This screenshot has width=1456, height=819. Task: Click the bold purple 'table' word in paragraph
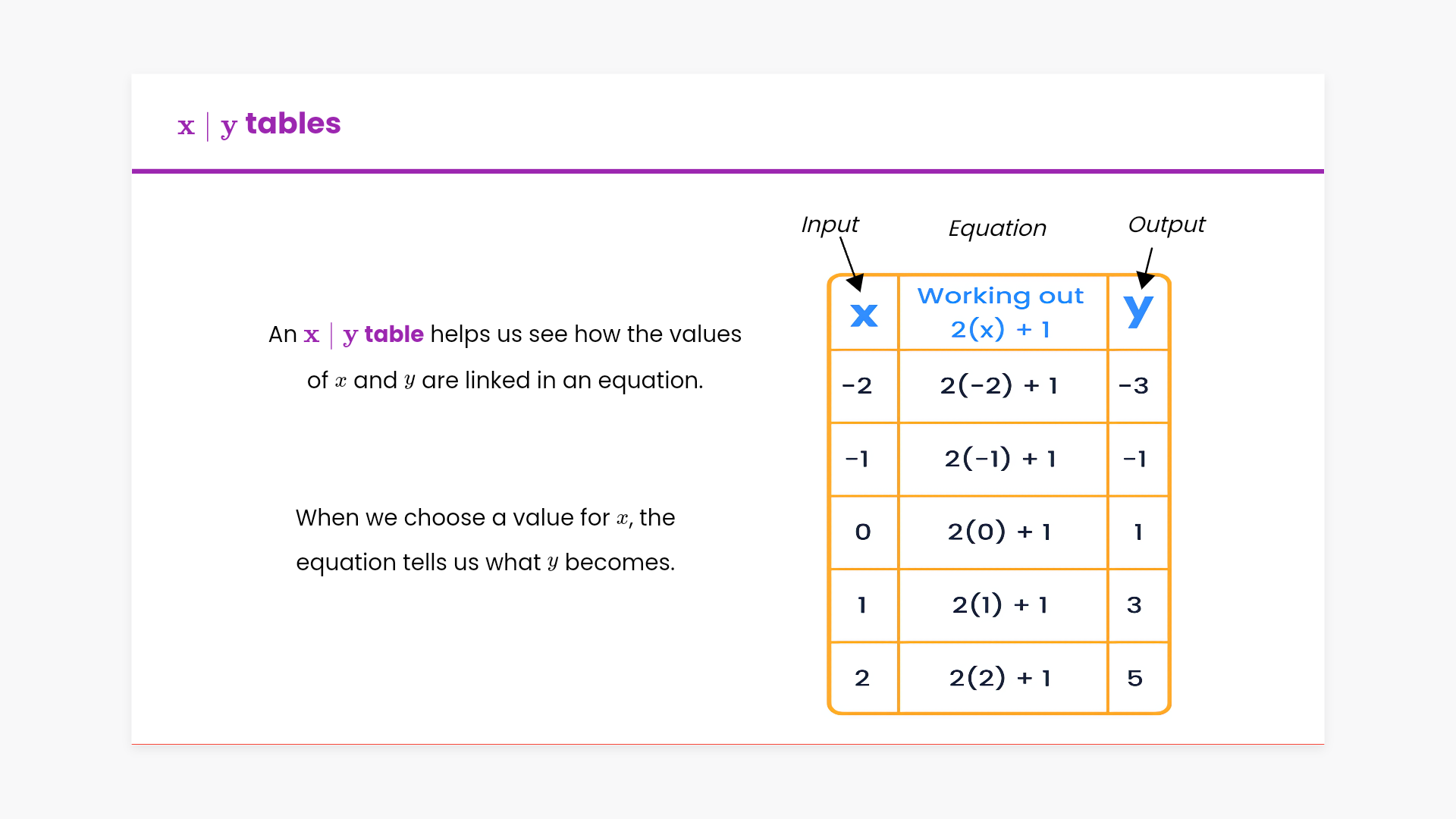pos(394,334)
